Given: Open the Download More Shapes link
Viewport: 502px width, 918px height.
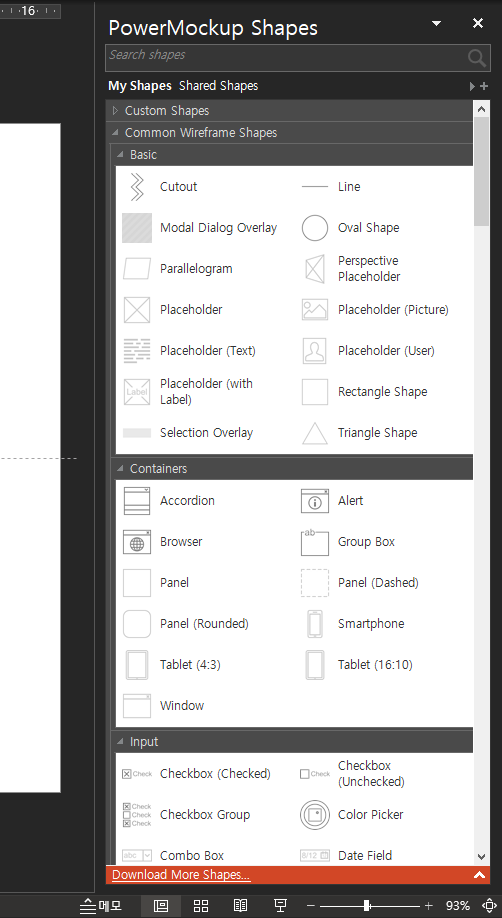Looking at the screenshot, I should tap(181, 875).
